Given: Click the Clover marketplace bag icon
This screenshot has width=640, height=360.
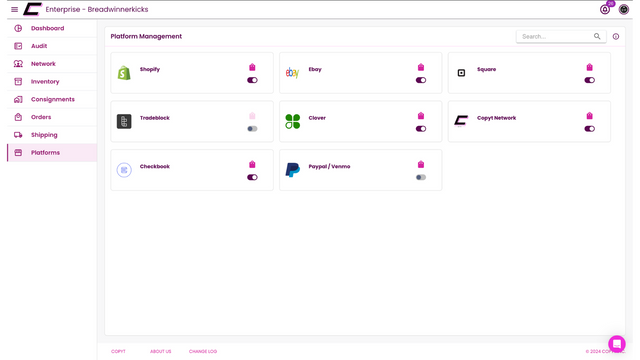Looking at the screenshot, I should [421, 116].
